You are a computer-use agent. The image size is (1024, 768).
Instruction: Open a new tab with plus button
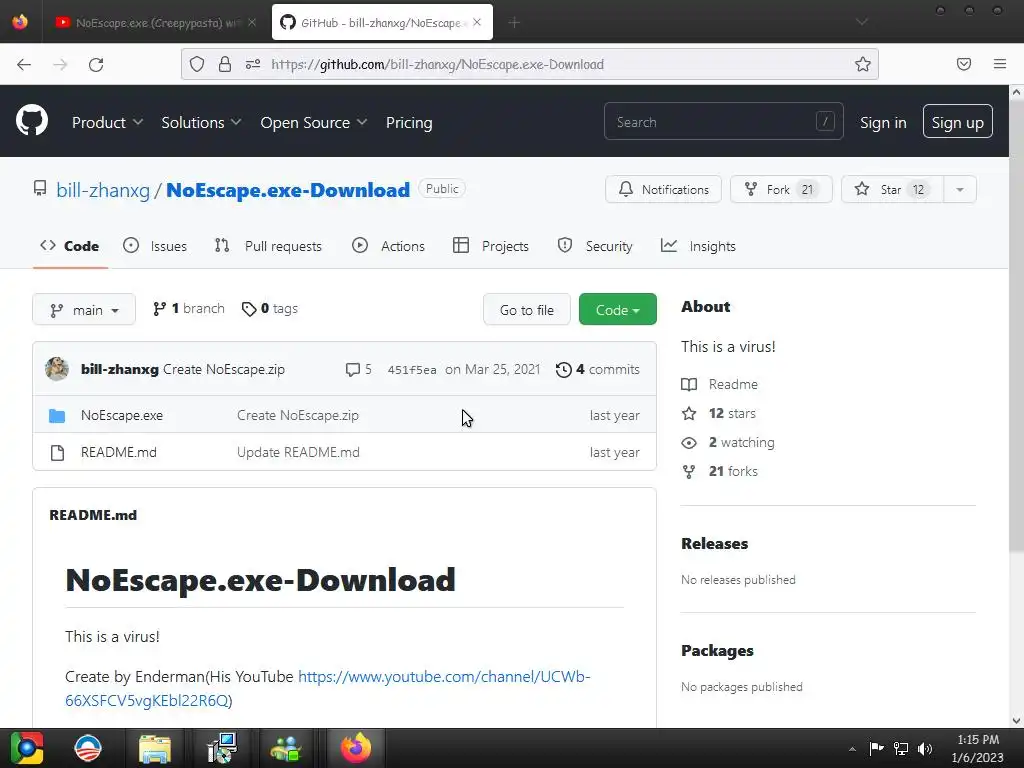[x=514, y=22]
